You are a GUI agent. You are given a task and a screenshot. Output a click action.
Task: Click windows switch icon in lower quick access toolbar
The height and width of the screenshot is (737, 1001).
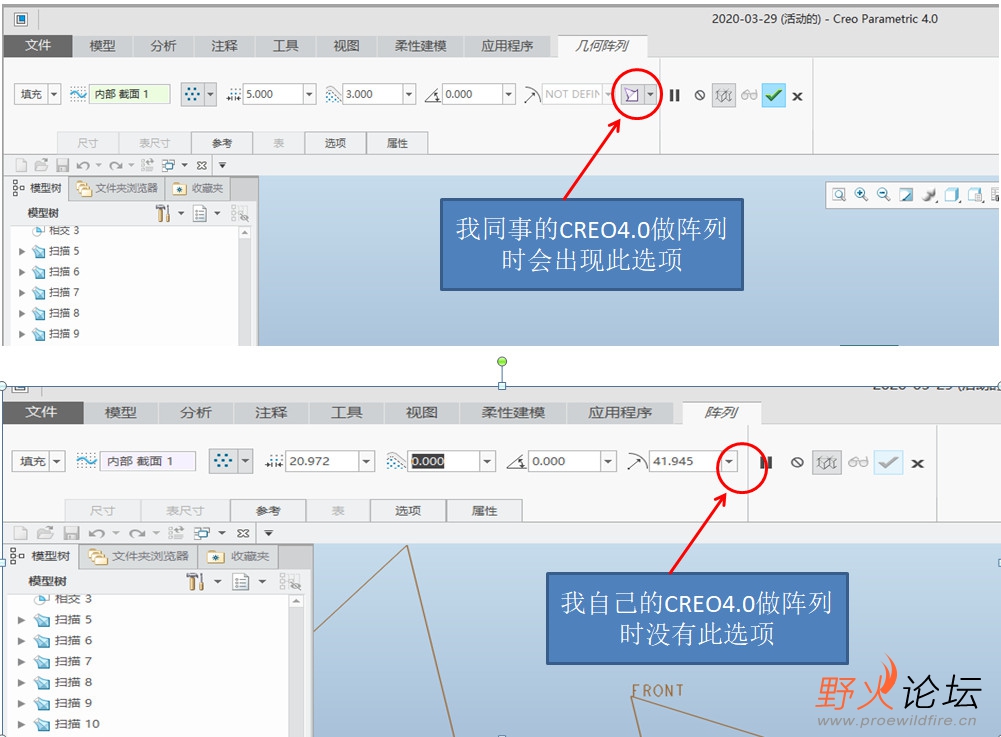coord(202,533)
